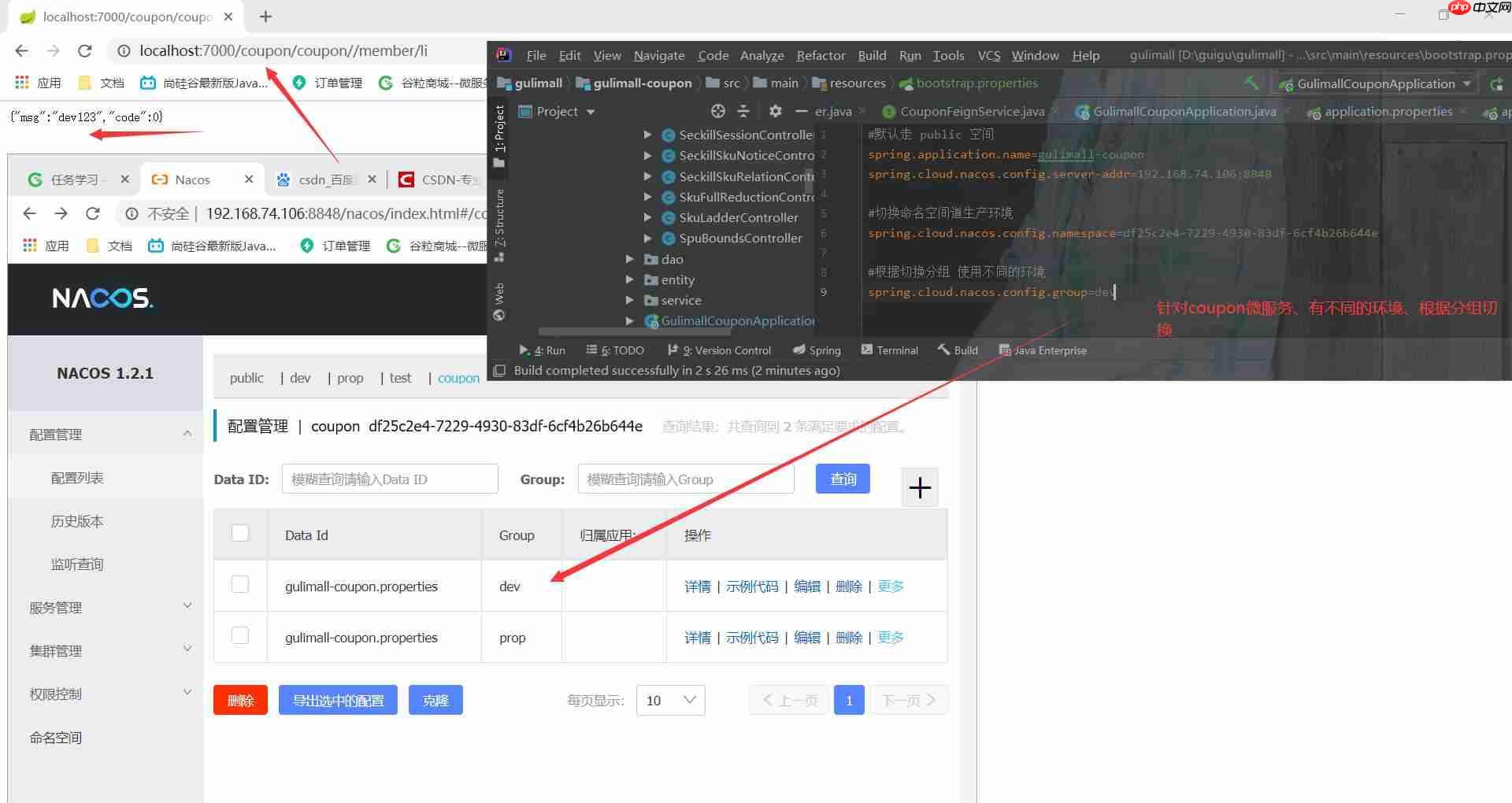The image size is (1512, 803).
Task: Open 命名空间 in Nacos sidebar
Action: (x=55, y=738)
